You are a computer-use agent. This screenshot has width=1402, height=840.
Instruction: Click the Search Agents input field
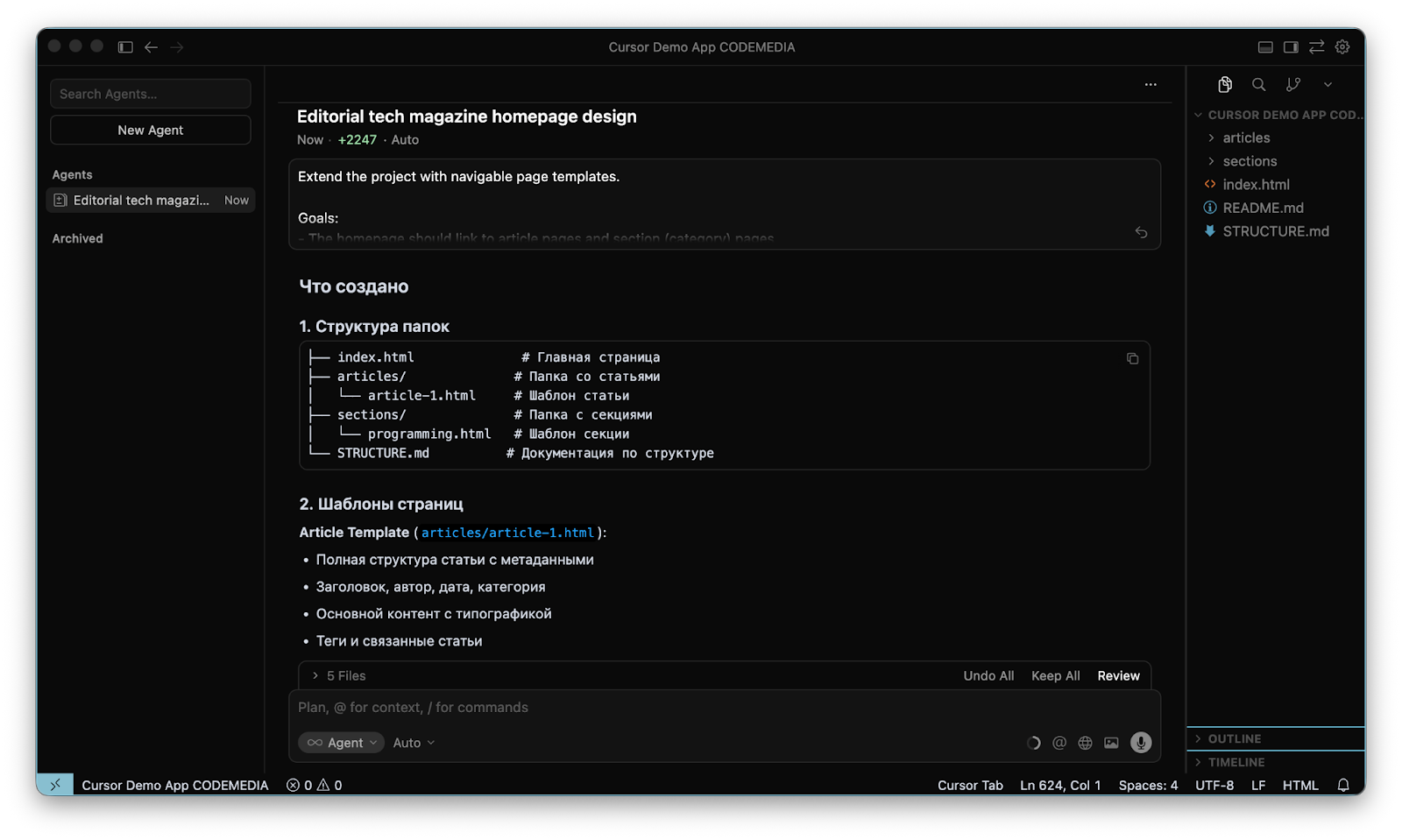[x=151, y=94]
